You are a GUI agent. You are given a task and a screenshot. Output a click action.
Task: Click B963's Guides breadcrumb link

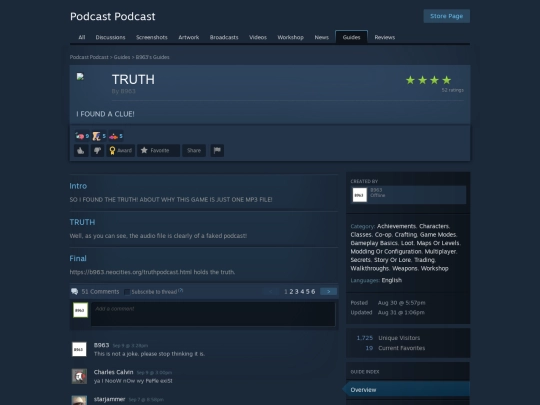pyautogui.click(x=153, y=57)
